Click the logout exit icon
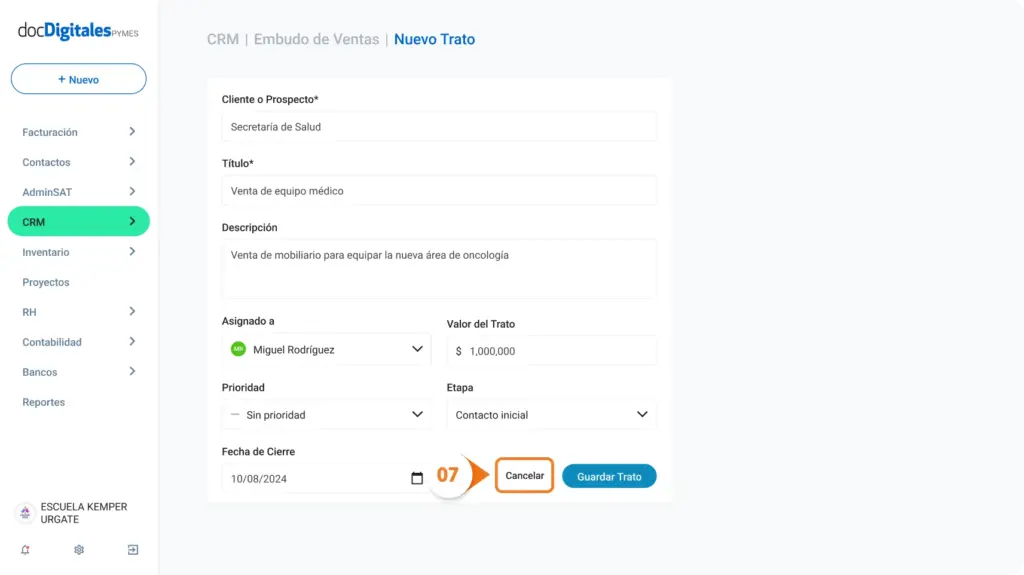 133,550
